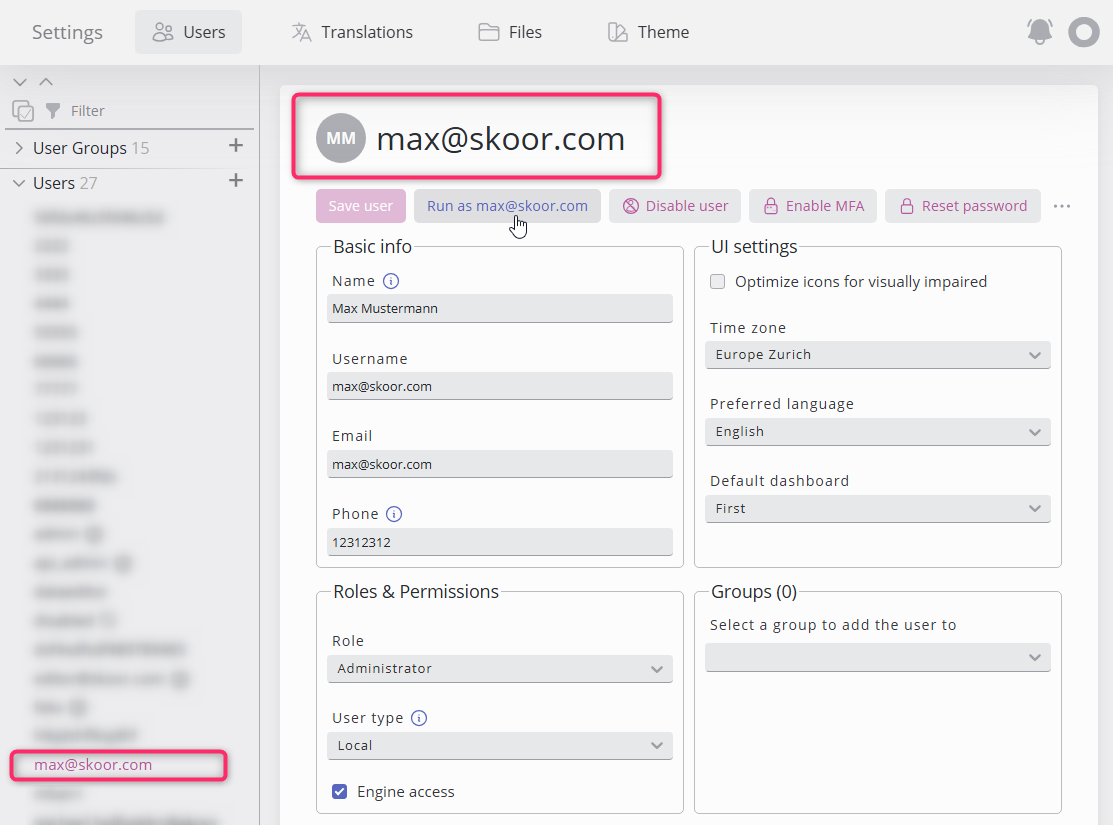Open the Preferred language dropdown

pyautogui.click(x=877, y=432)
